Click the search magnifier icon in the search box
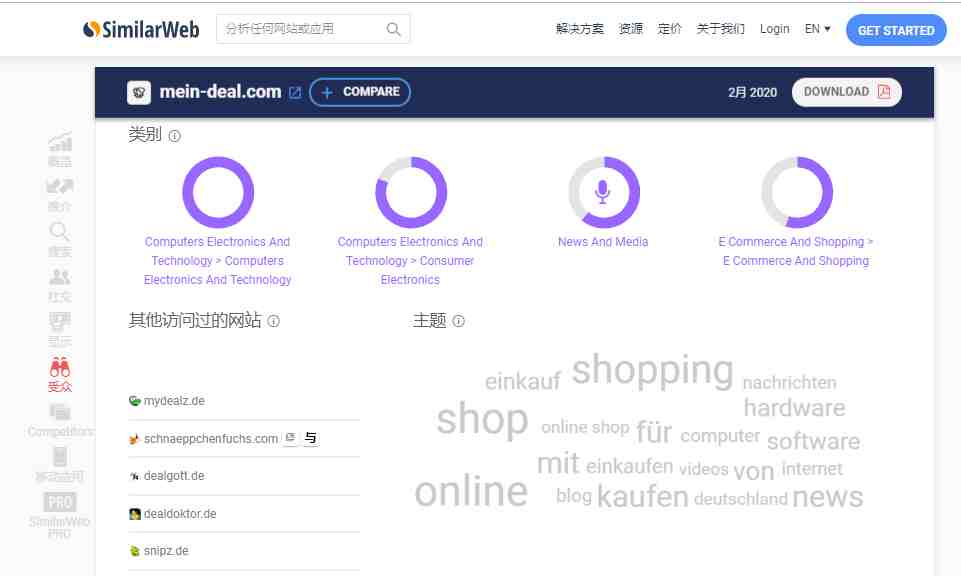Image resolution: width=961 pixels, height=576 pixels. 393,29
